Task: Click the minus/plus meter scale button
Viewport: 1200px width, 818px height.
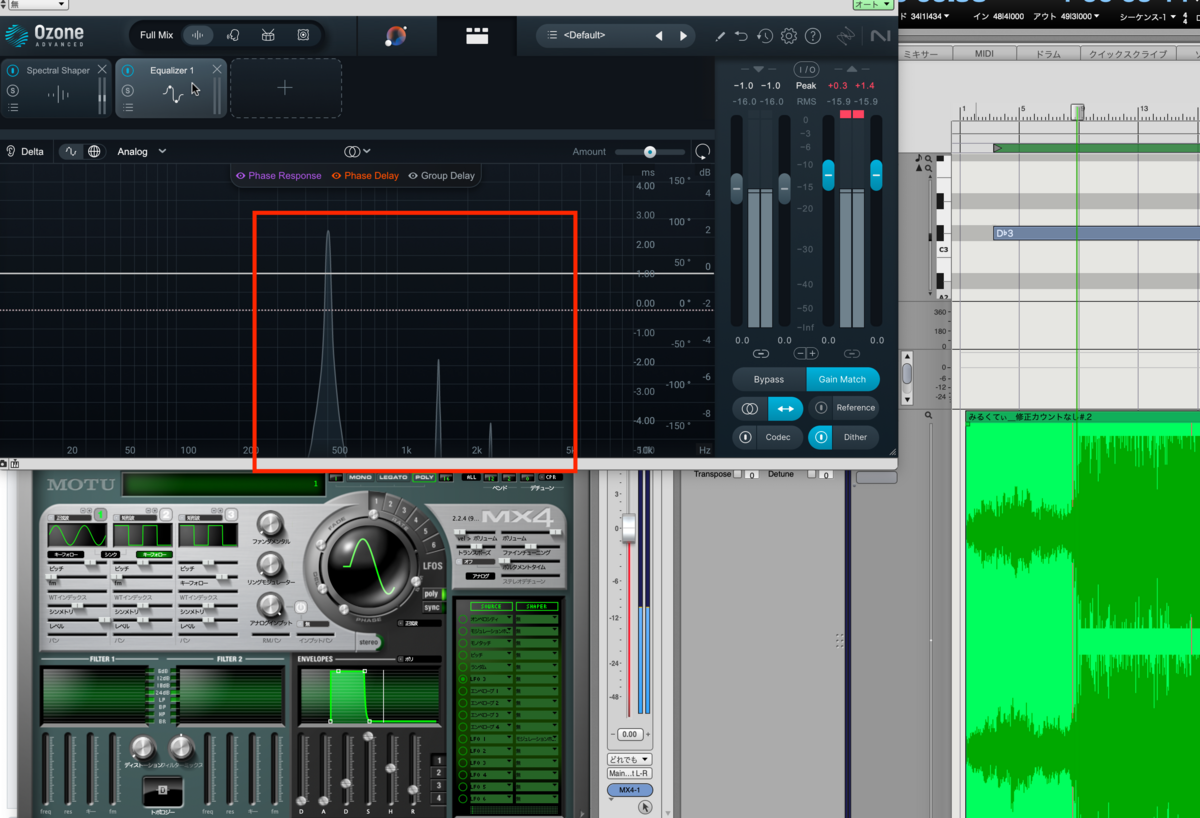Action: point(806,354)
